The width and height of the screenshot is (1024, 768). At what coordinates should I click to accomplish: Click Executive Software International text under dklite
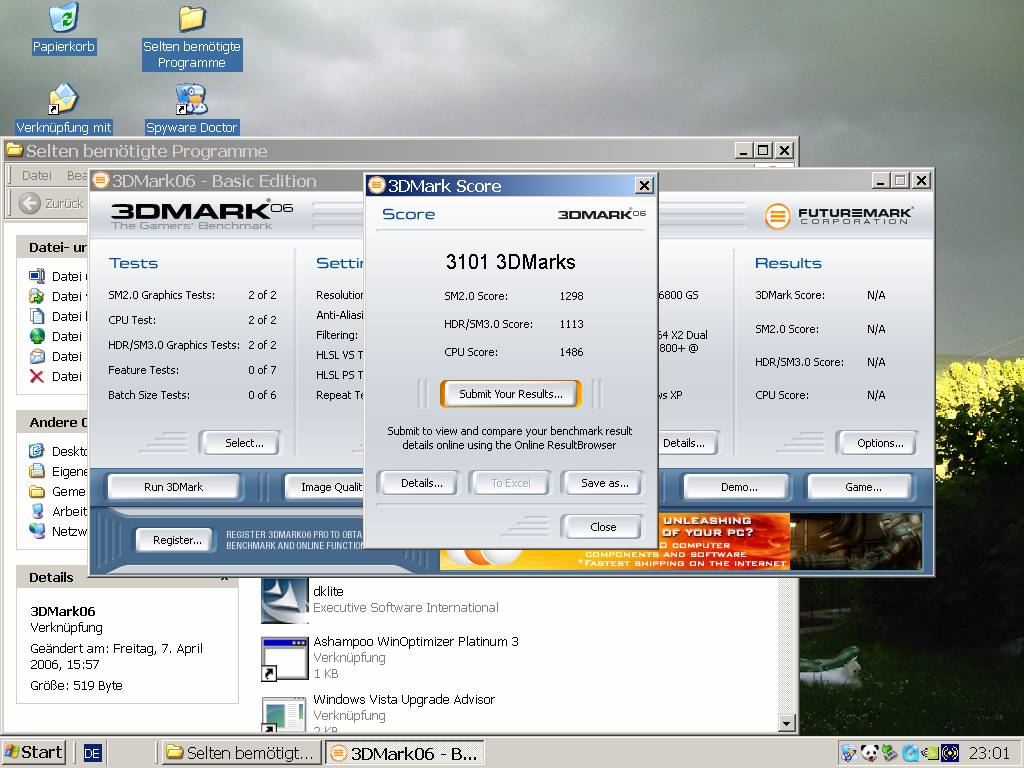point(406,607)
